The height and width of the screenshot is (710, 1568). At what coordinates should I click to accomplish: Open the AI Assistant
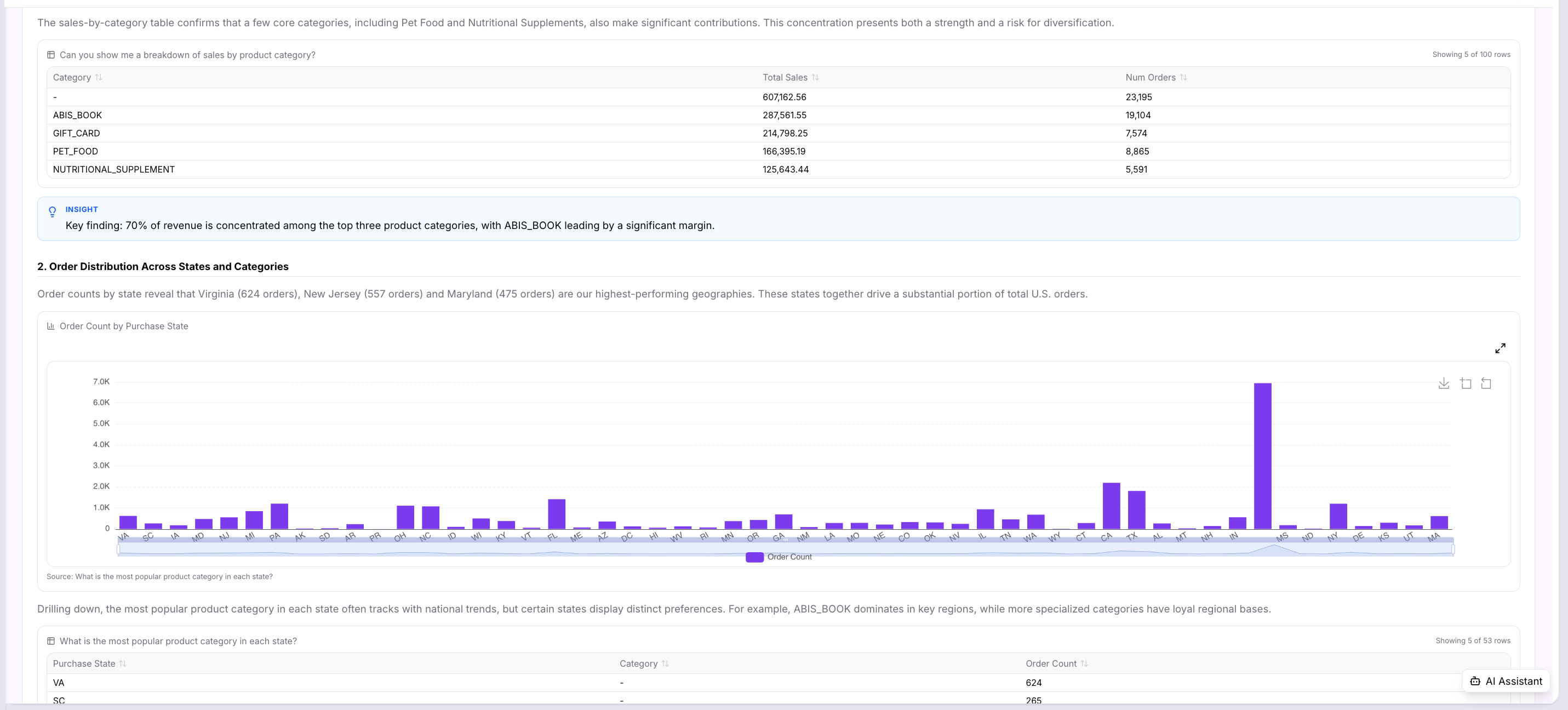point(1506,681)
